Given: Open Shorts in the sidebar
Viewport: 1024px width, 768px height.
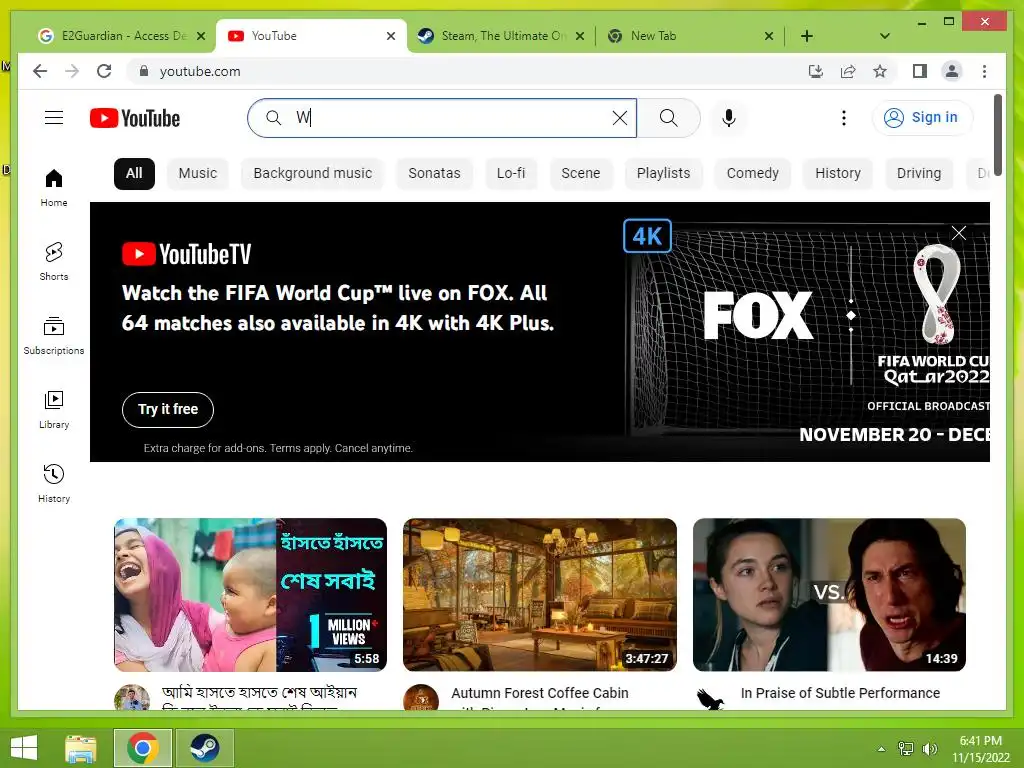Looking at the screenshot, I should coord(54,261).
